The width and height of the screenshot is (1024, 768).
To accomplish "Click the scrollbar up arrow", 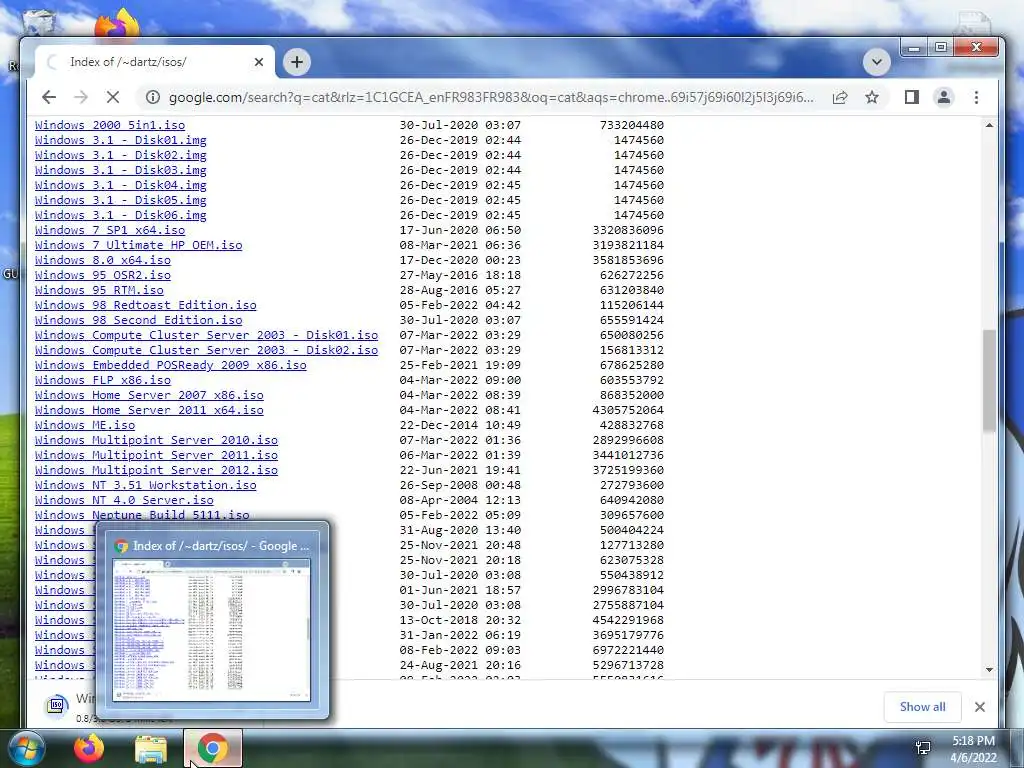I will coord(989,125).
